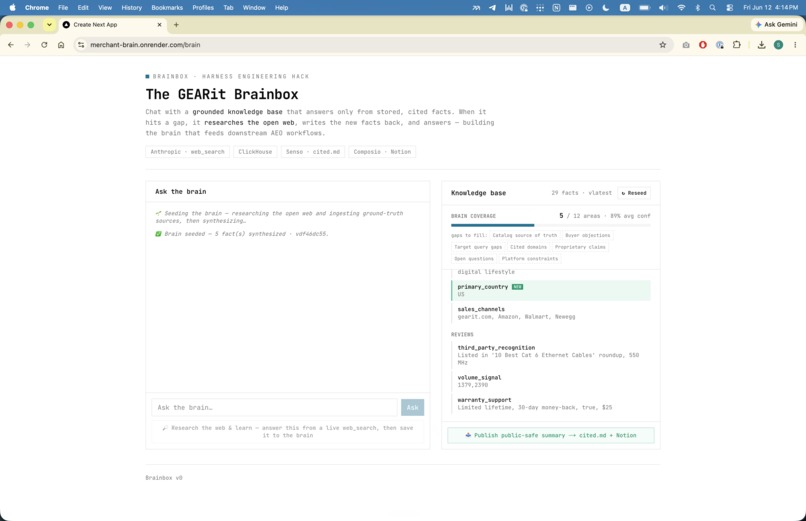Open the Edit menu
The width and height of the screenshot is (806, 521).
83,8
